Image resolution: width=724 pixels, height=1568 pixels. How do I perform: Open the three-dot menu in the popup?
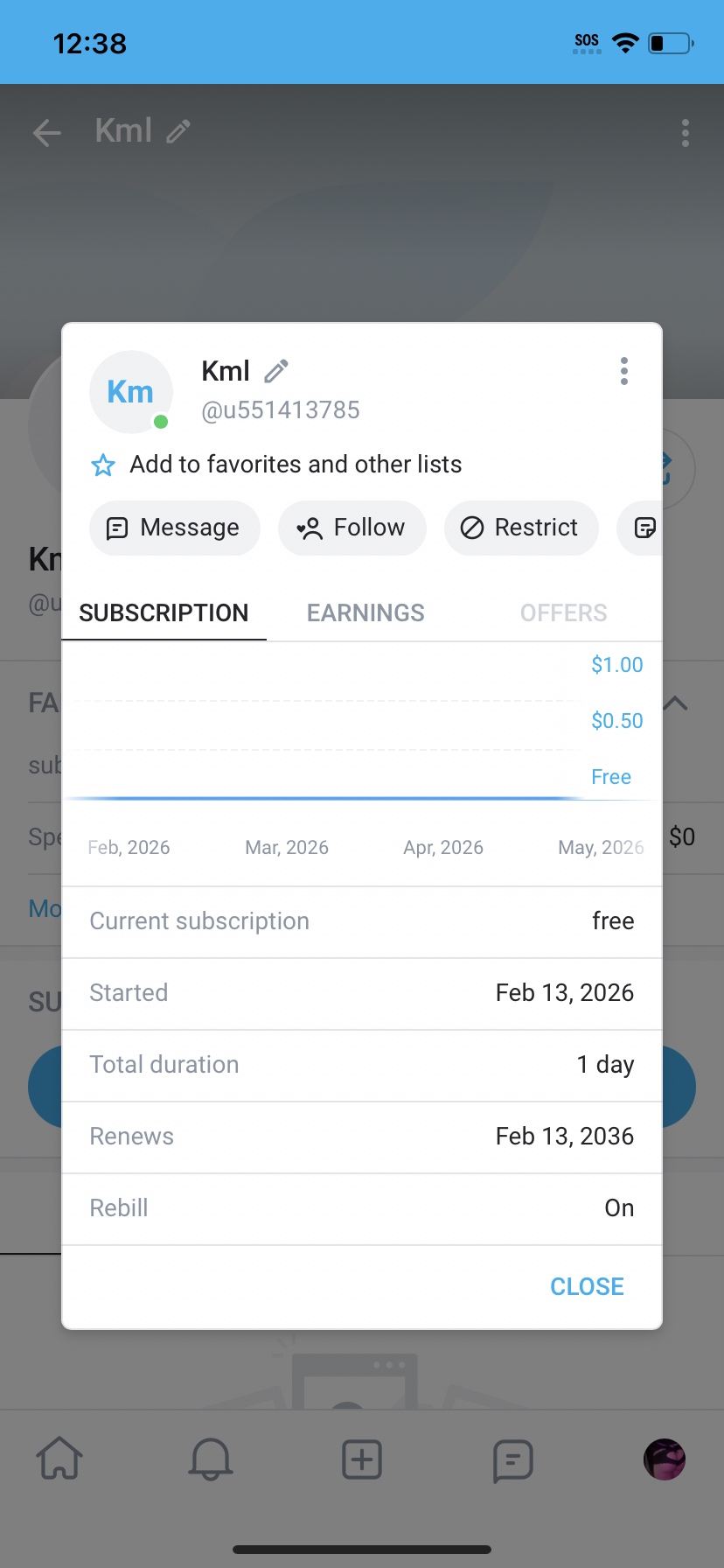(x=623, y=371)
